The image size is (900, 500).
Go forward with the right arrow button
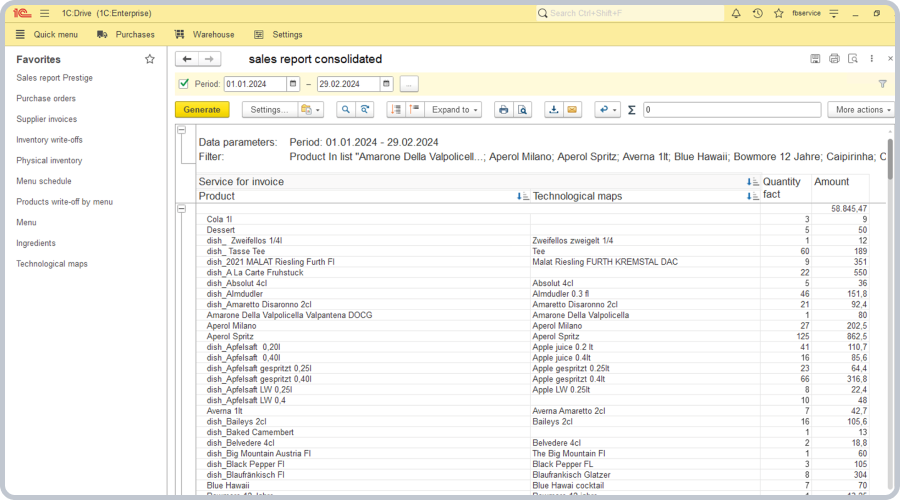[x=209, y=59]
